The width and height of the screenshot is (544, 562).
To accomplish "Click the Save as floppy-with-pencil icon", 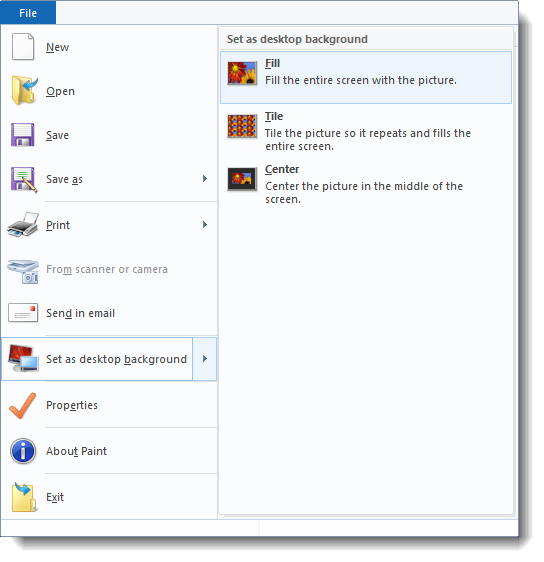I will (x=24, y=179).
